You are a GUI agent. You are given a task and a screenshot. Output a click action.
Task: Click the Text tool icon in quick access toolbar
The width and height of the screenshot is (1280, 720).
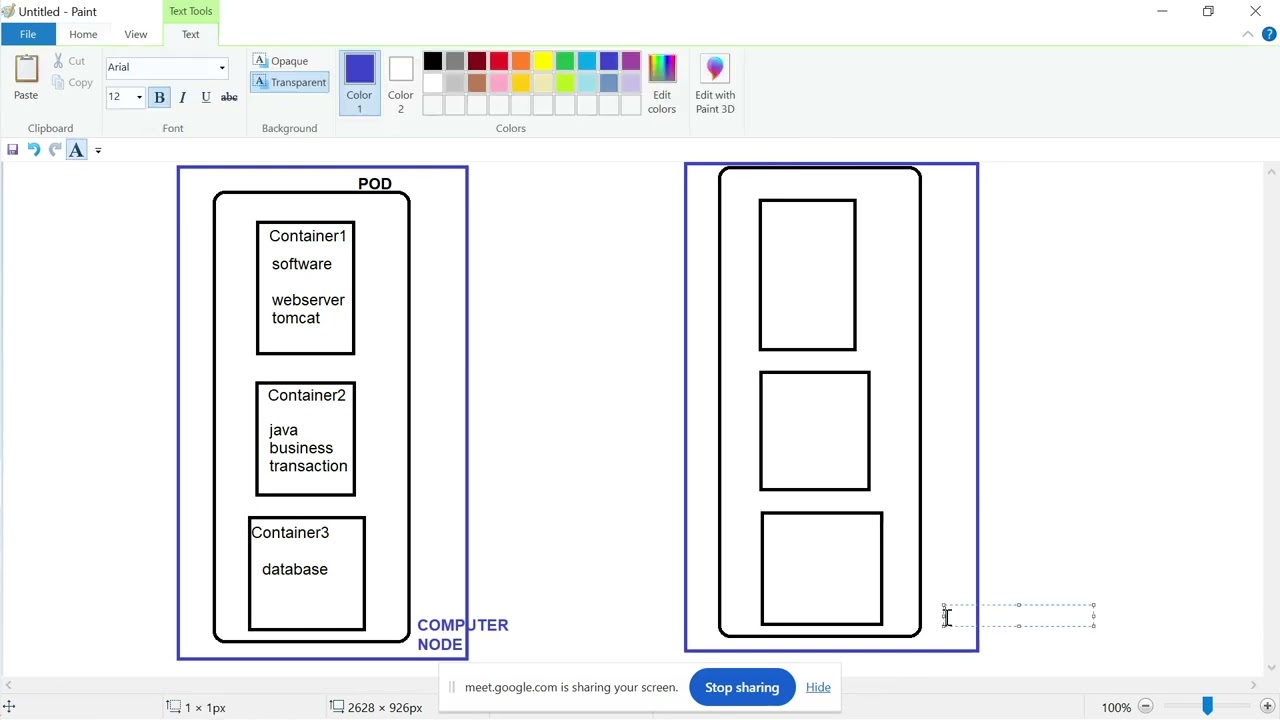pyautogui.click(x=77, y=150)
